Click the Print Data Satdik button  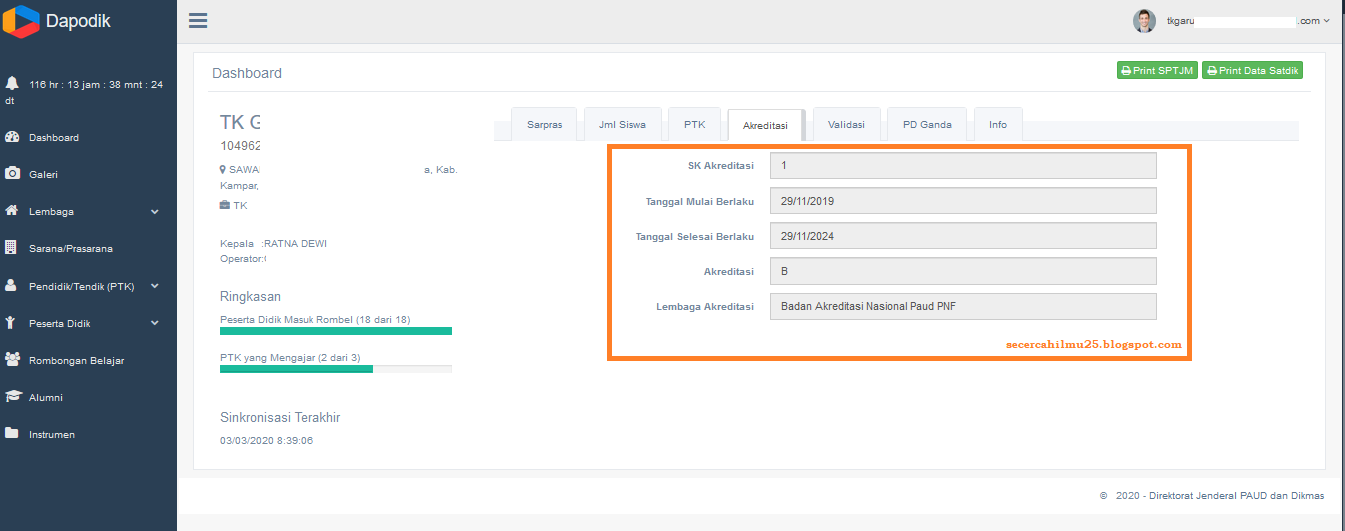point(1252,71)
